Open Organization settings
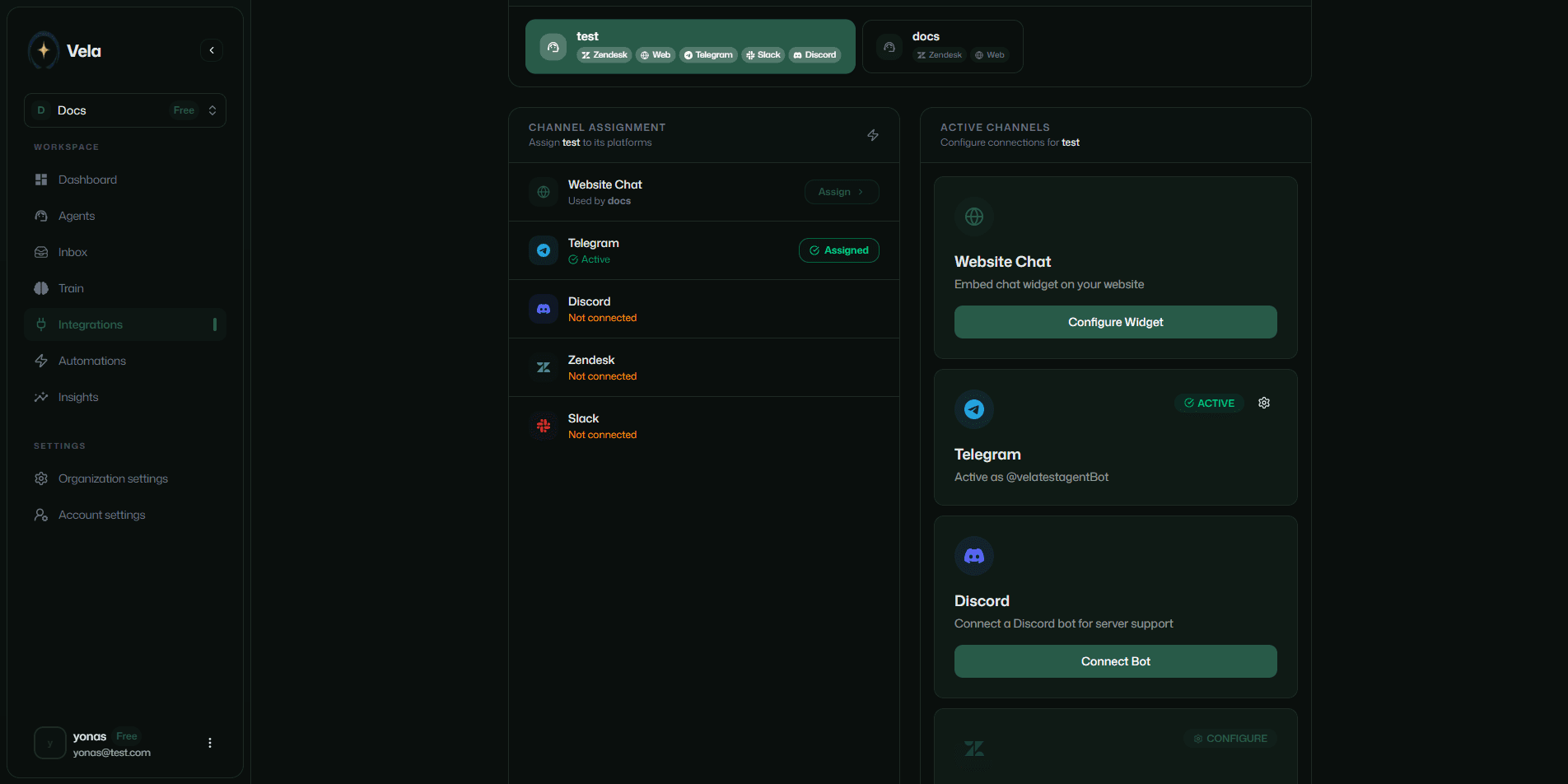The width and height of the screenshot is (1568, 784). pyautogui.click(x=125, y=478)
